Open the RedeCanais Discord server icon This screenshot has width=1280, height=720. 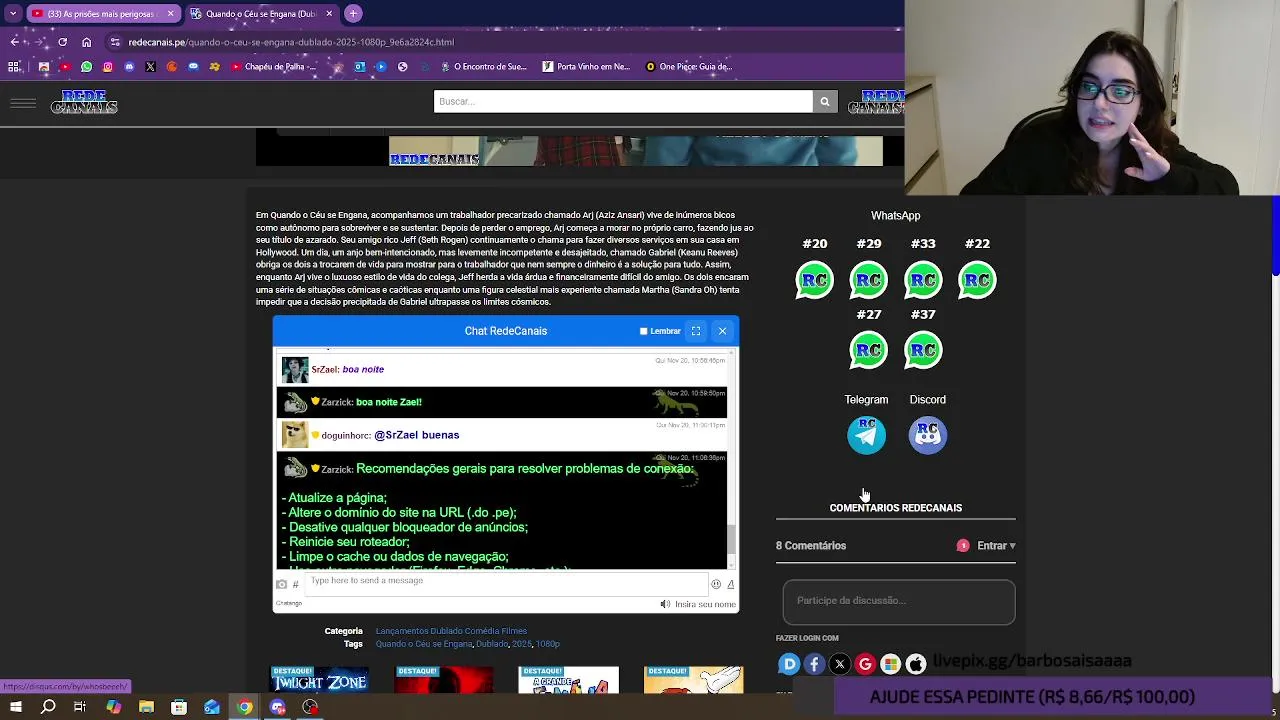(x=928, y=435)
